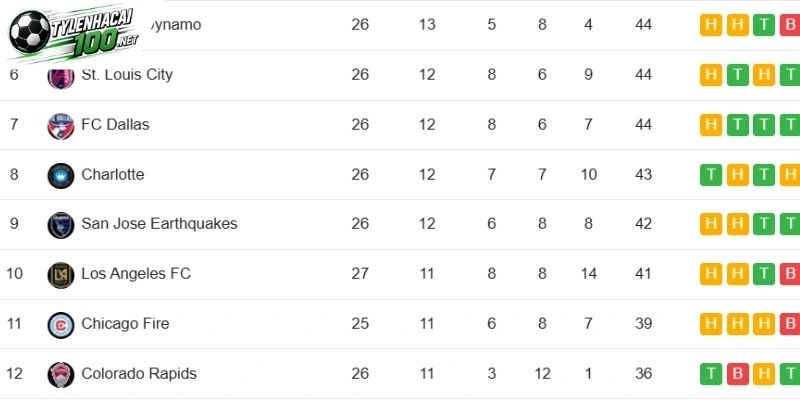
Task: Click the San Jose Earthquakes crest
Action: [61, 225]
